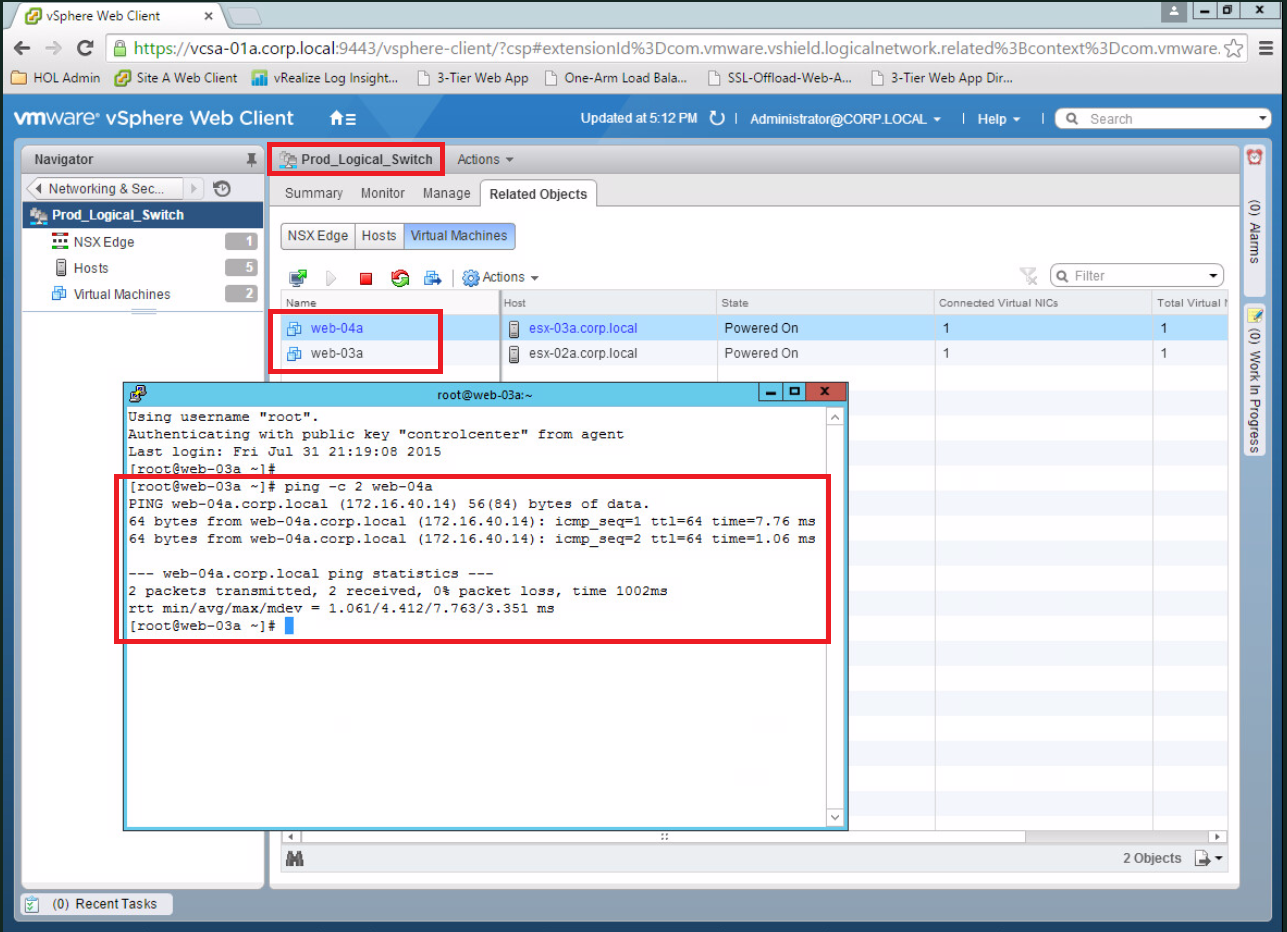Clear the filter using the funnel icon
This screenshot has height=932, width=1287.
[x=1028, y=276]
